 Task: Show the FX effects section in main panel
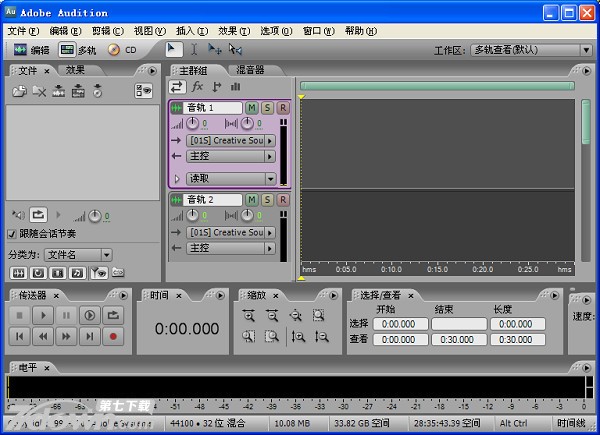198,88
